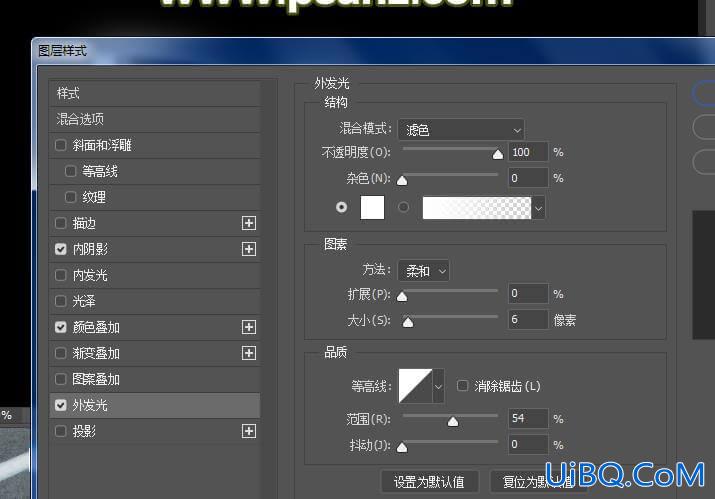Open the 混合选项 section

(155, 120)
